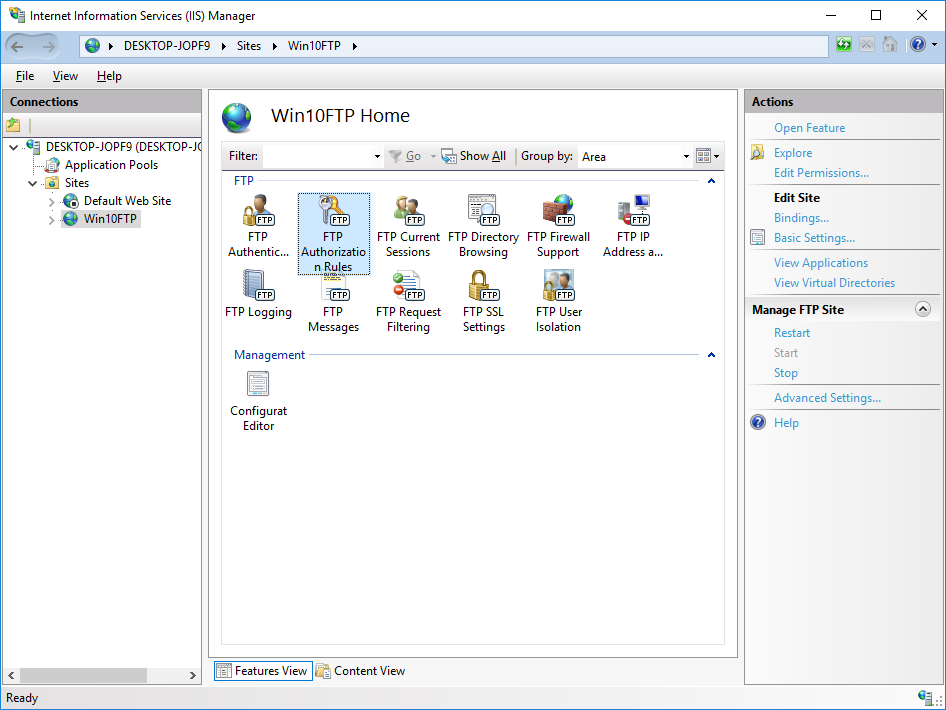
Task: Open FTP User Isolation icon
Action: 558,301
